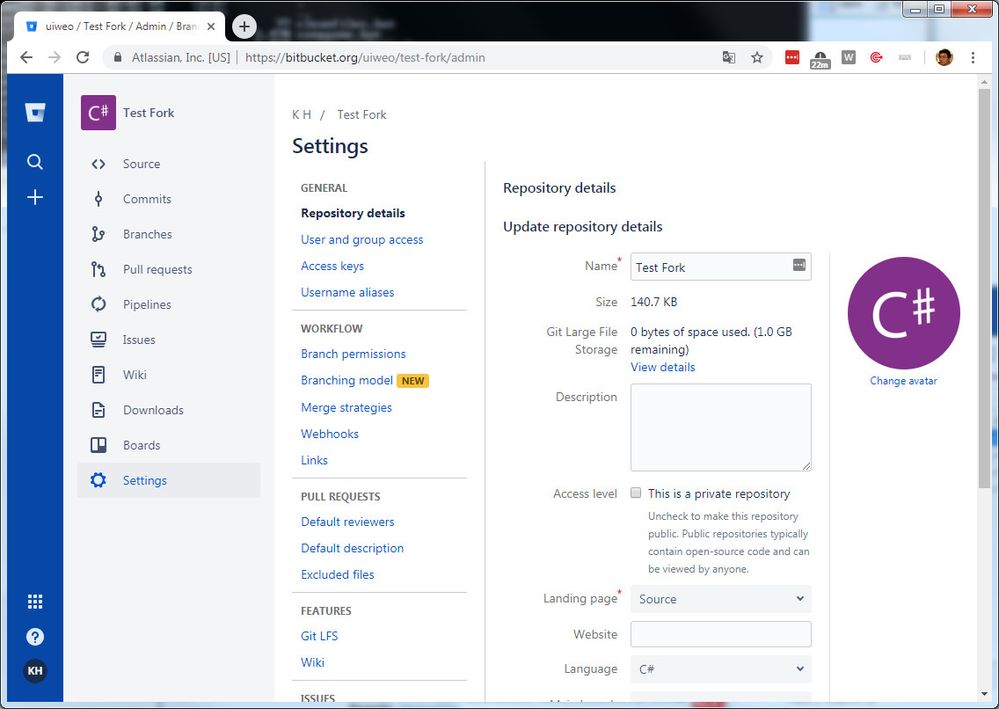
Task: Open the KH profile avatar at sidebar bottom
Action: point(35,671)
